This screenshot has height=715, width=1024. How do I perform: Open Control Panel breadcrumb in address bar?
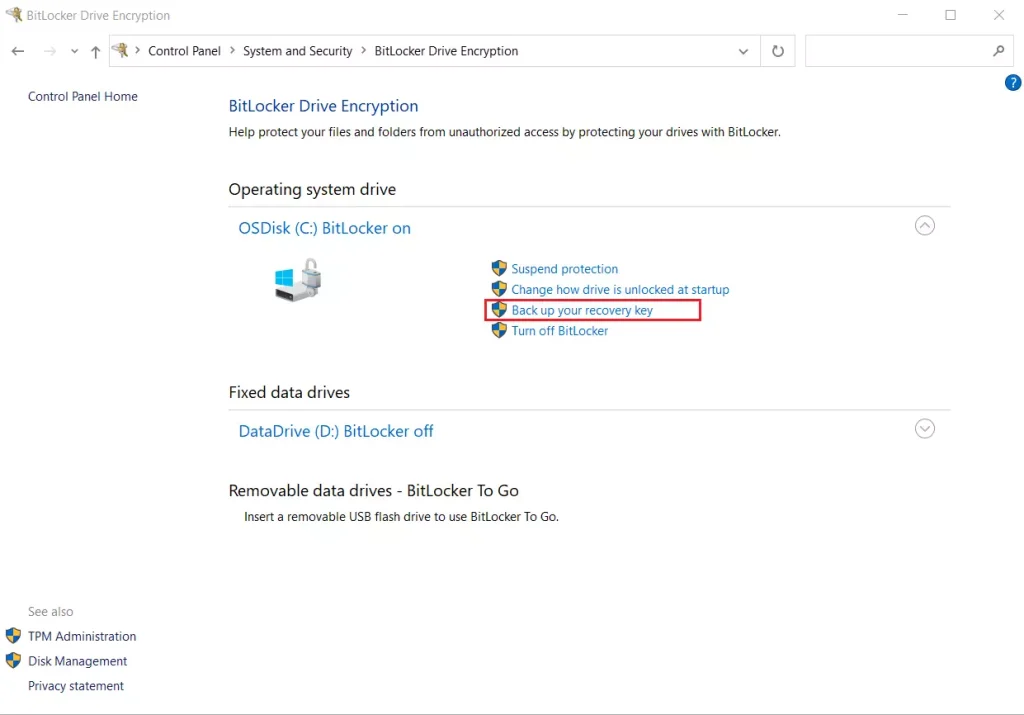184,51
